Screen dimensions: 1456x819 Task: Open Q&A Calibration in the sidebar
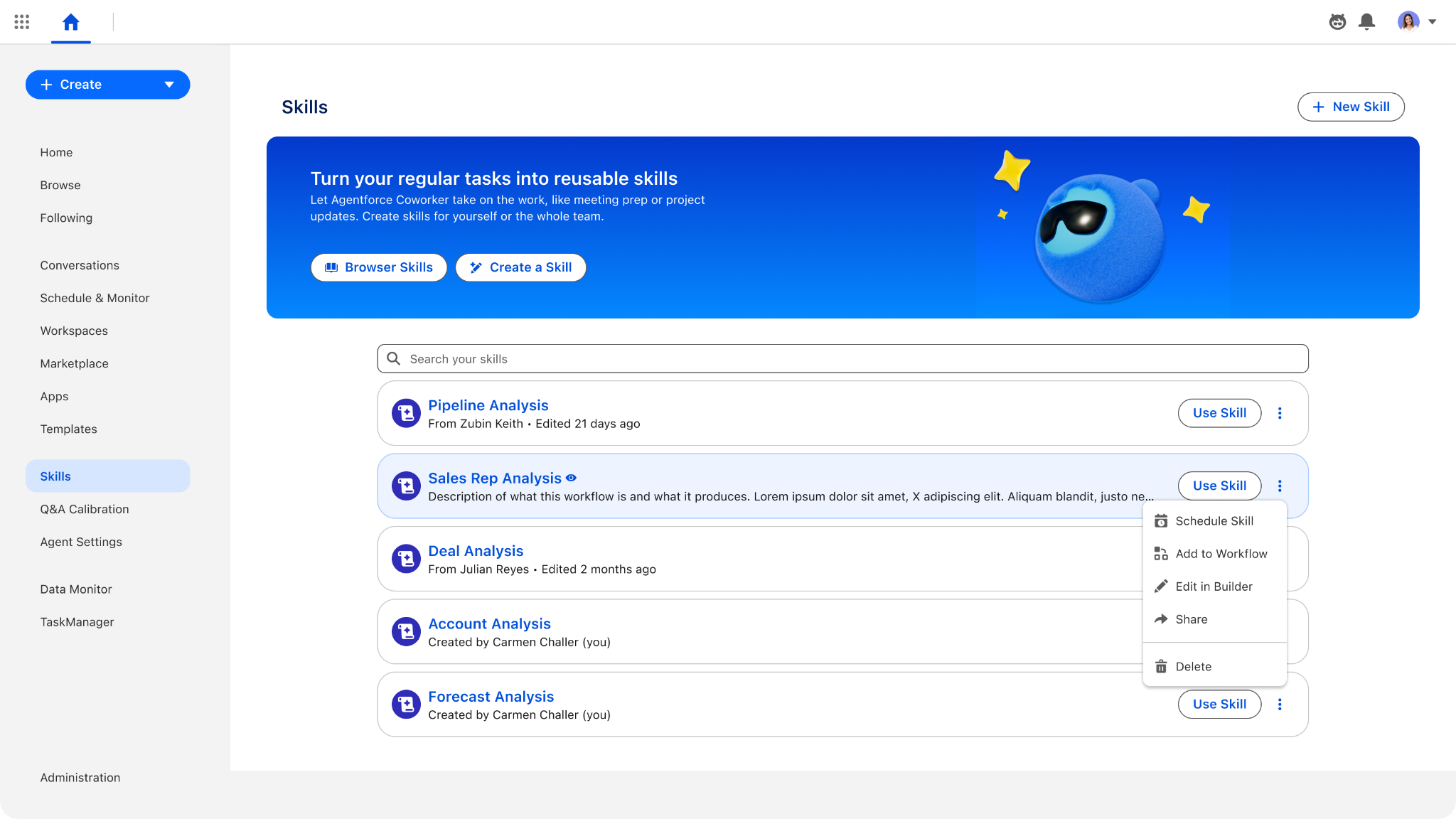point(85,509)
